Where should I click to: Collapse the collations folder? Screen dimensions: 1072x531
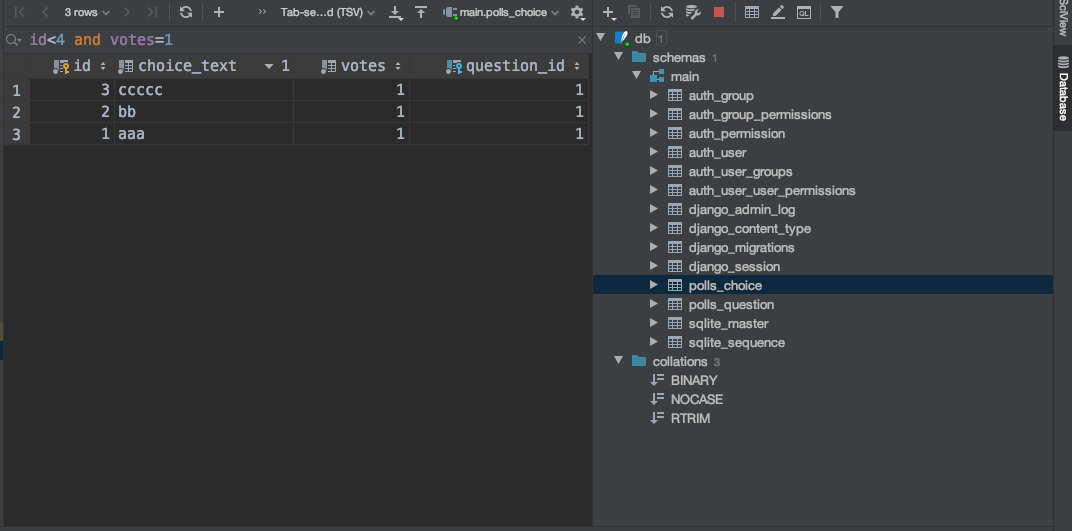point(619,361)
